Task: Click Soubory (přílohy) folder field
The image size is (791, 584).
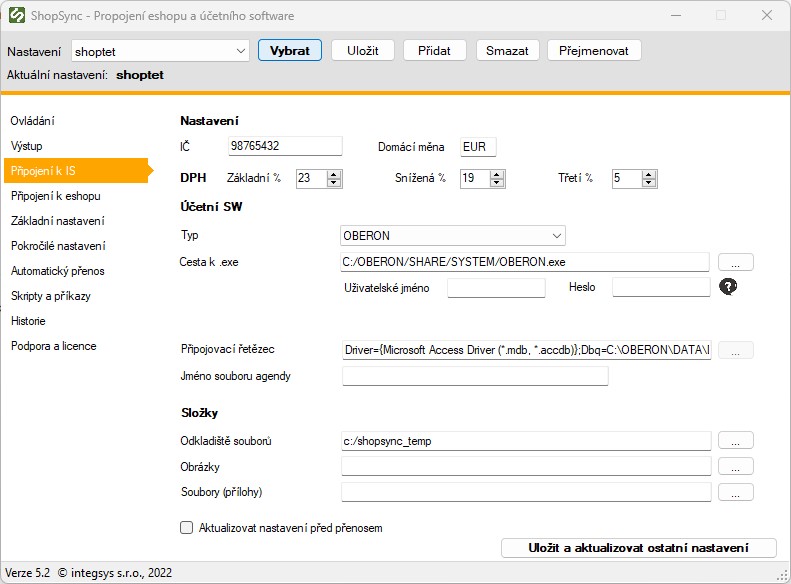Action: coord(526,492)
